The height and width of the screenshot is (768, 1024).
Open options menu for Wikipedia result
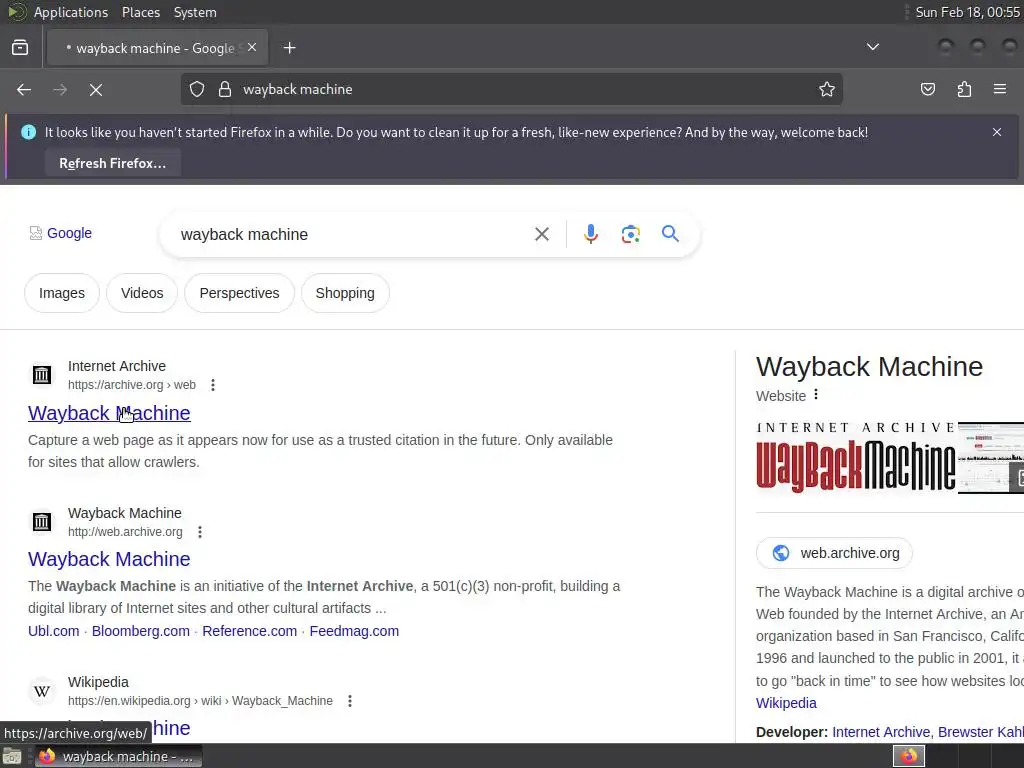350,701
